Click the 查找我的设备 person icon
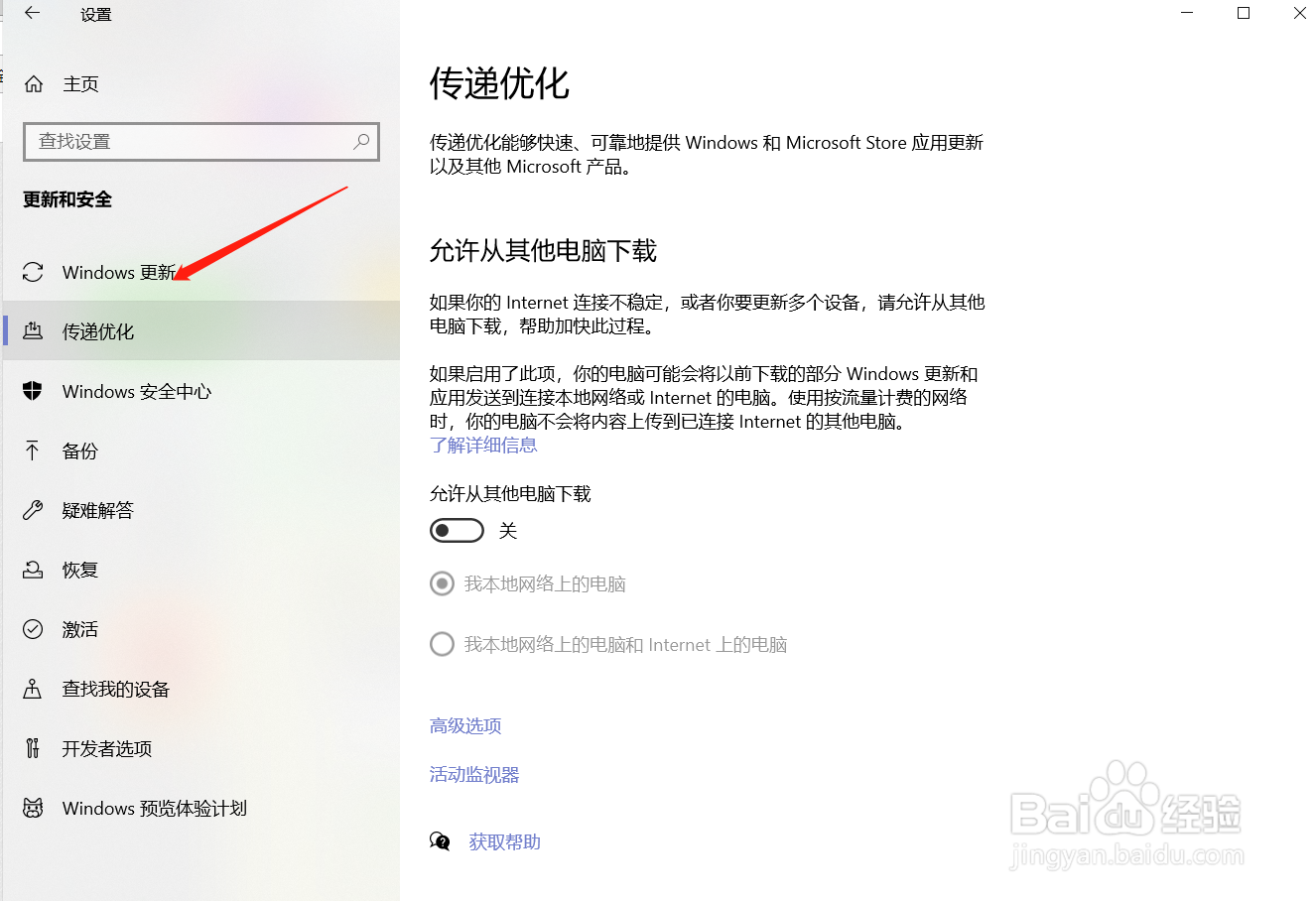 pyautogui.click(x=33, y=689)
